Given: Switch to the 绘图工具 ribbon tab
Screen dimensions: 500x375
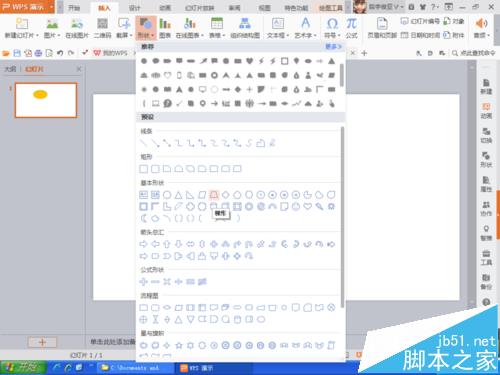Looking at the screenshot, I should point(330,7).
